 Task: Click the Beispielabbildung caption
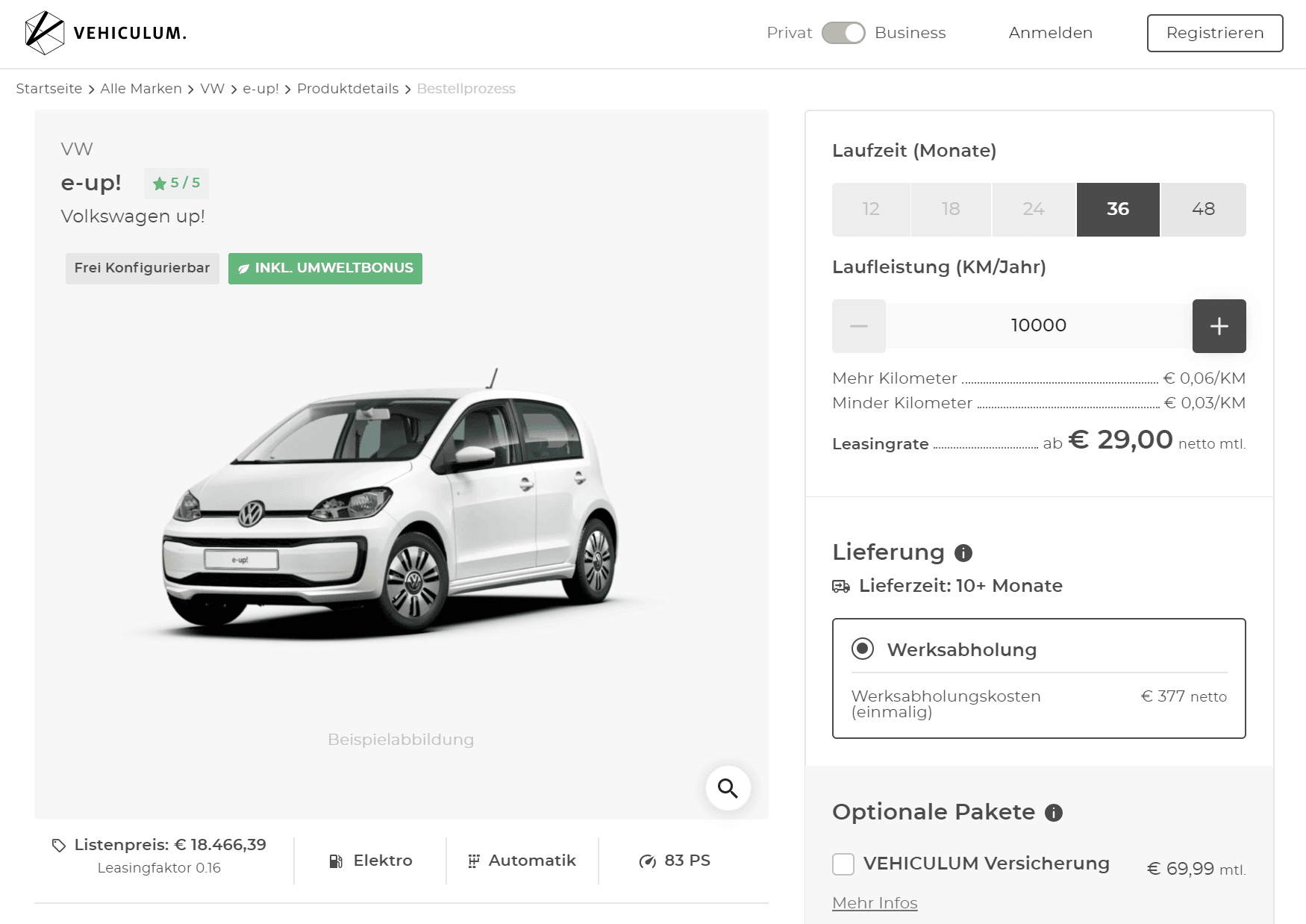coord(401,740)
